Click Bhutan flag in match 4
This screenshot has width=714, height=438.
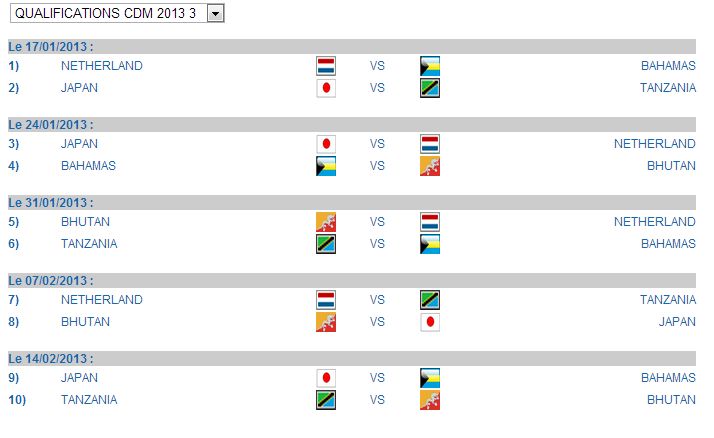click(x=430, y=166)
